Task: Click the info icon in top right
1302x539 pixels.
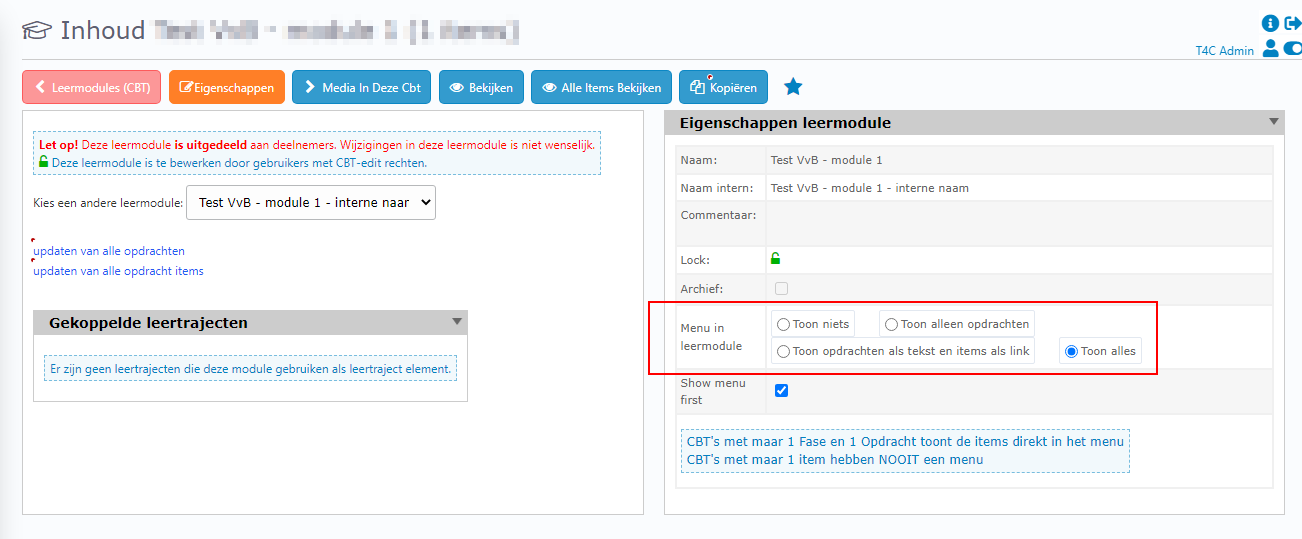Action: (x=1271, y=23)
